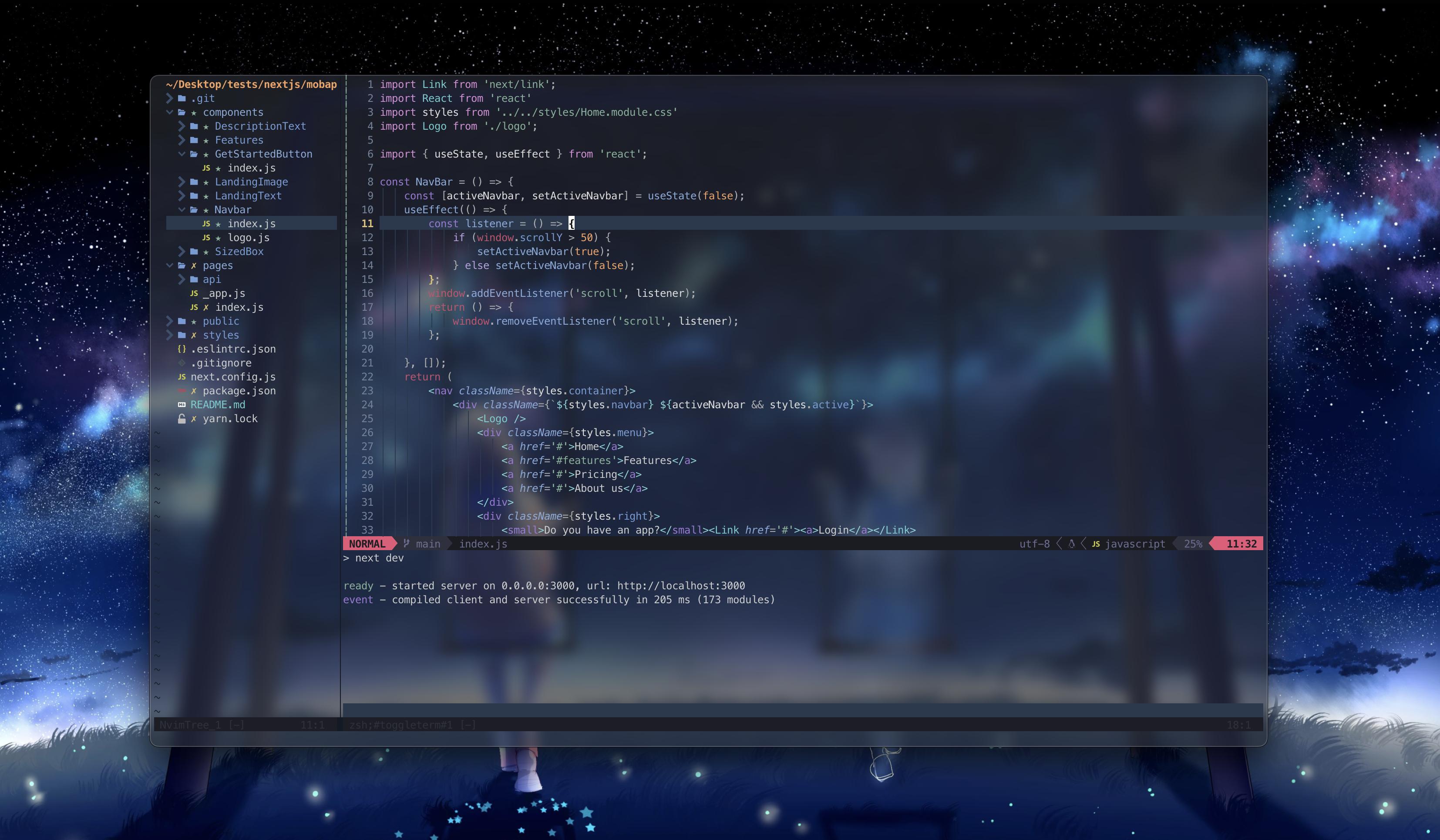The image size is (1440, 840).
Task: Collapse the Navbar folder arrow
Action: [x=181, y=210]
